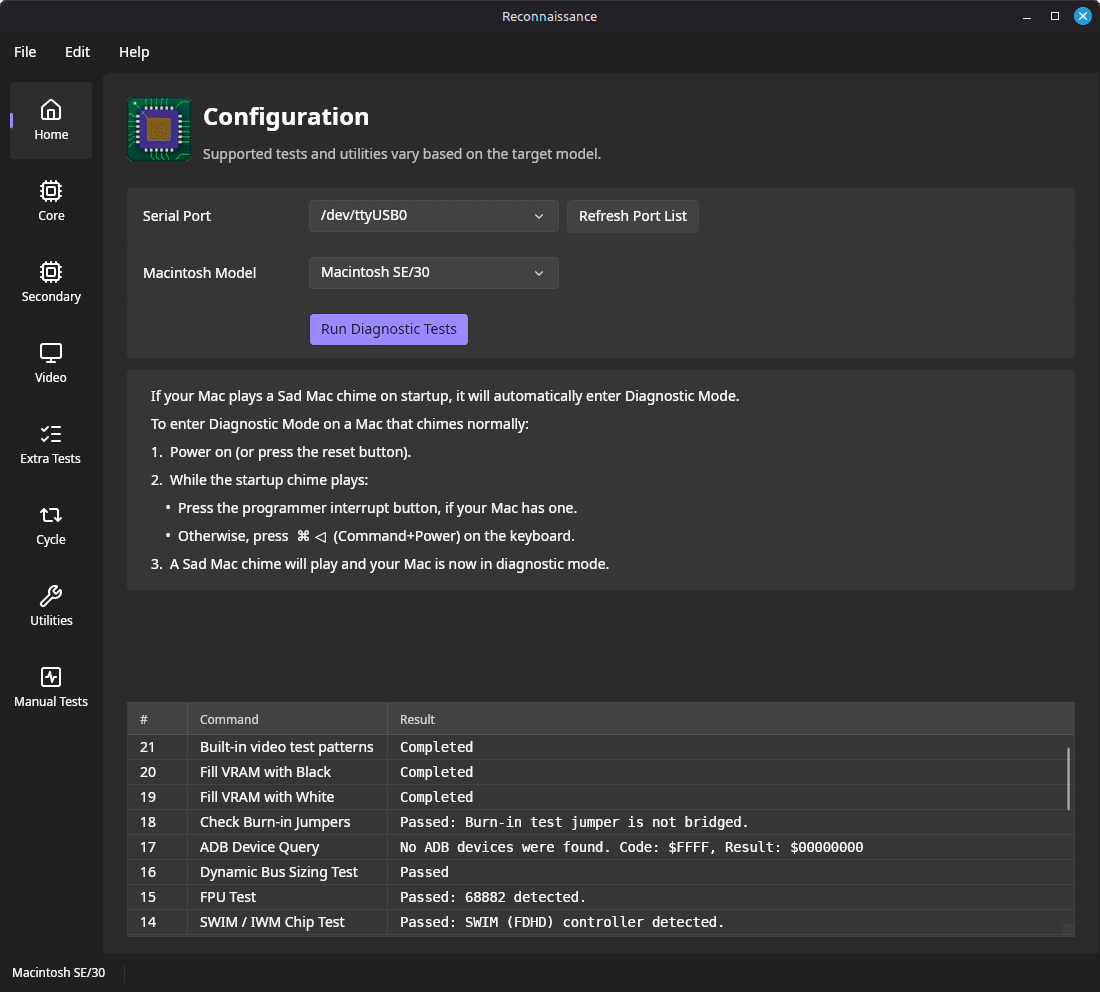Open the Secondary tests sidebar icon

click(x=51, y=282)
